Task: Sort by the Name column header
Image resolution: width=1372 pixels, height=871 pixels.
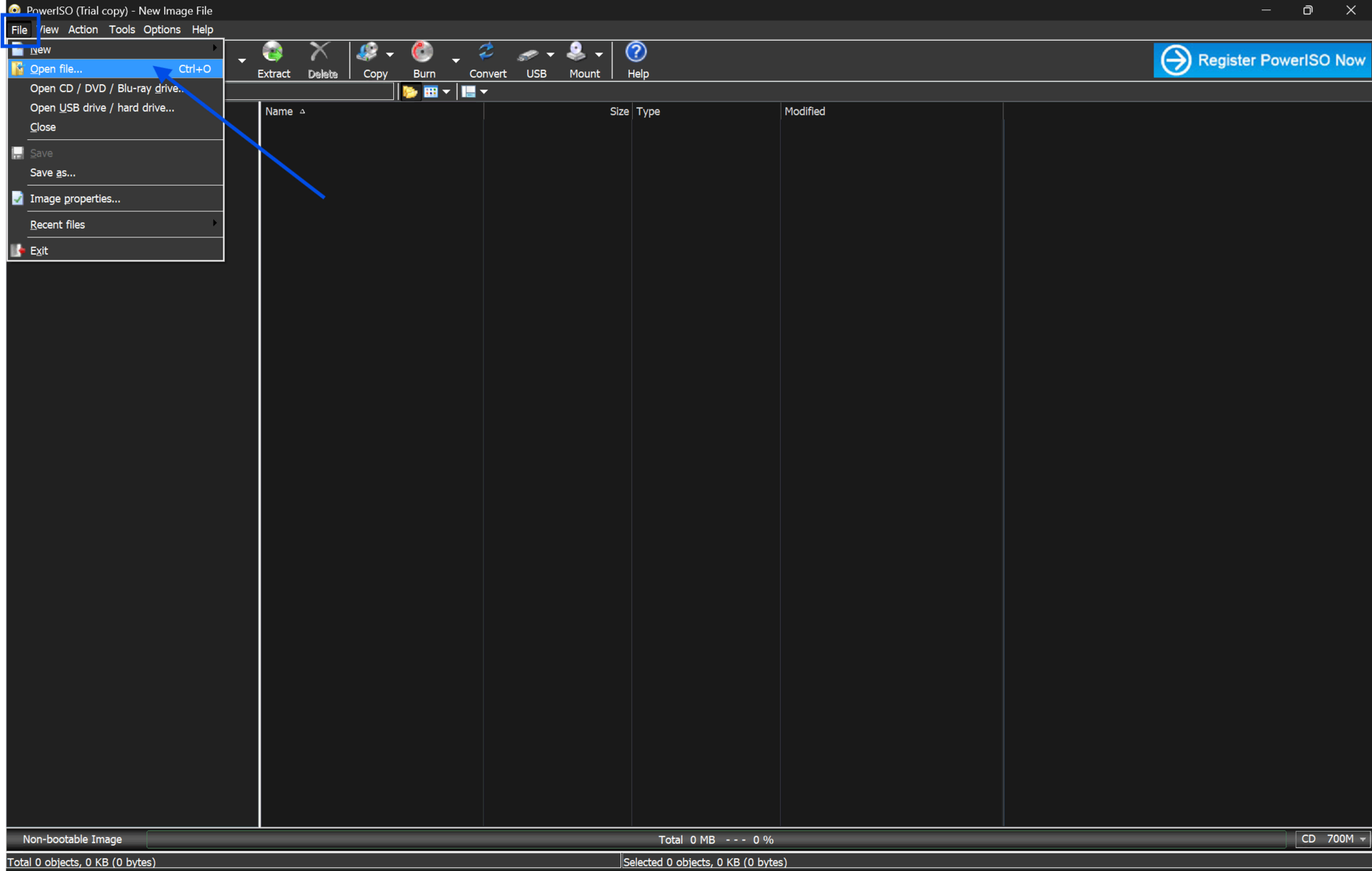Action: 279,111
